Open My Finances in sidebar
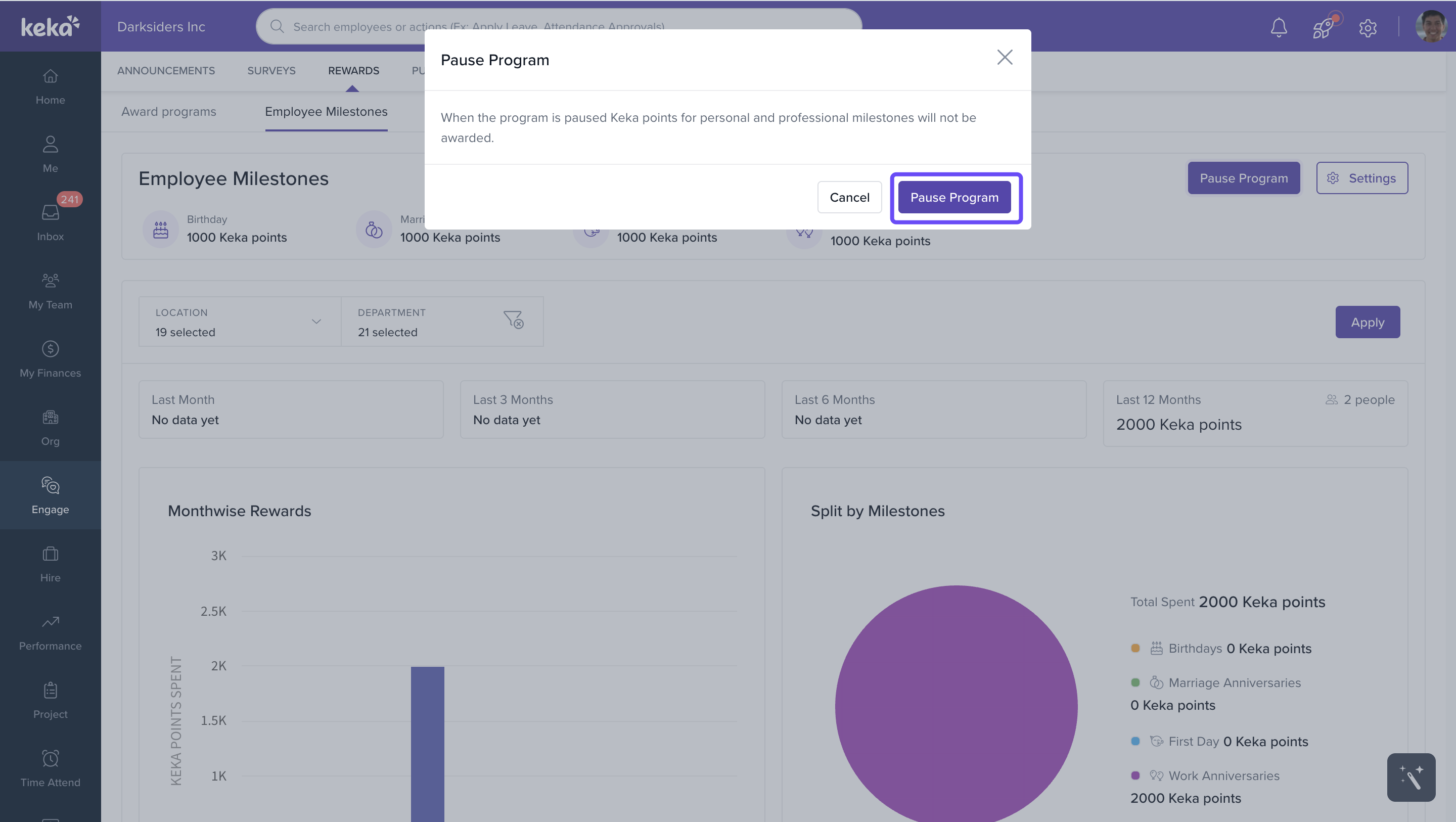 pyautogui.click(x=51, y=359)
